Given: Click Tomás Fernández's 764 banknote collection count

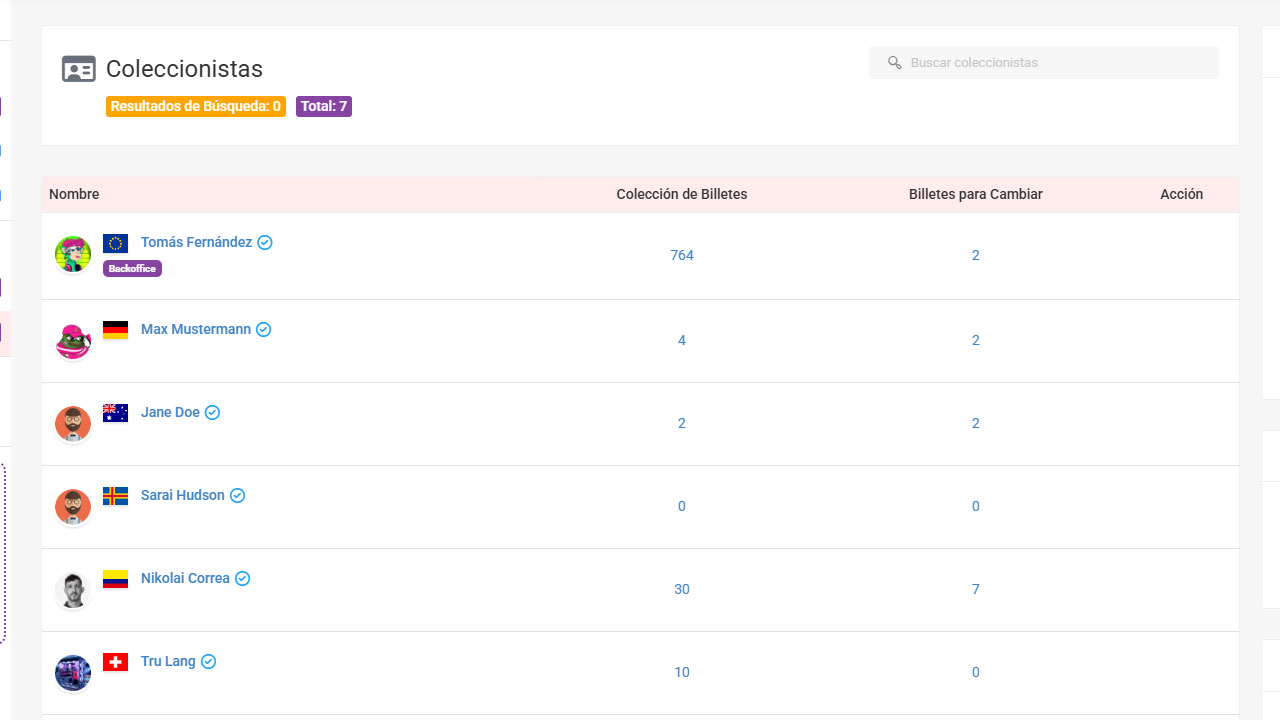Looking at the screenshot, I should pyautogui.click(x=682, y=255).
